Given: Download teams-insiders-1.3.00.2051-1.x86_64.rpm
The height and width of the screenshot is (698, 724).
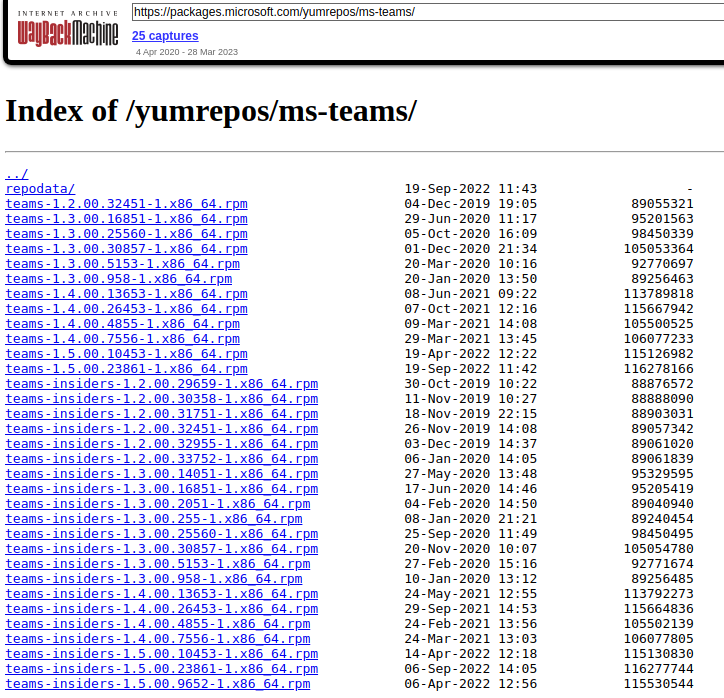Looking at the screenshot, I should tap(158, 504).
